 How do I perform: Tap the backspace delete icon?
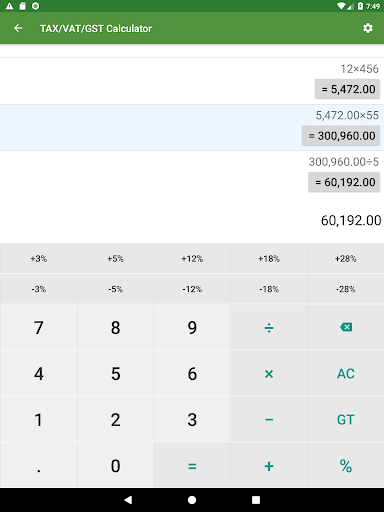tap(346, 327)
